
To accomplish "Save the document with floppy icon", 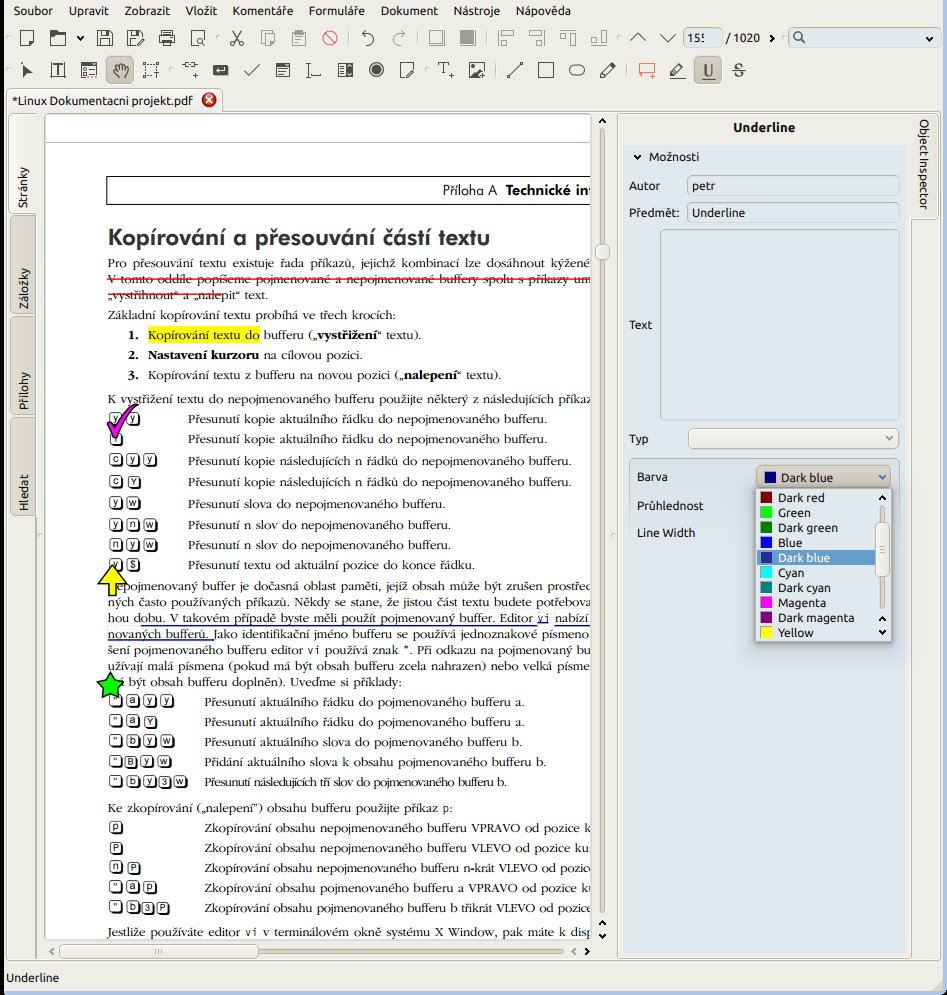I will (105, 38).
